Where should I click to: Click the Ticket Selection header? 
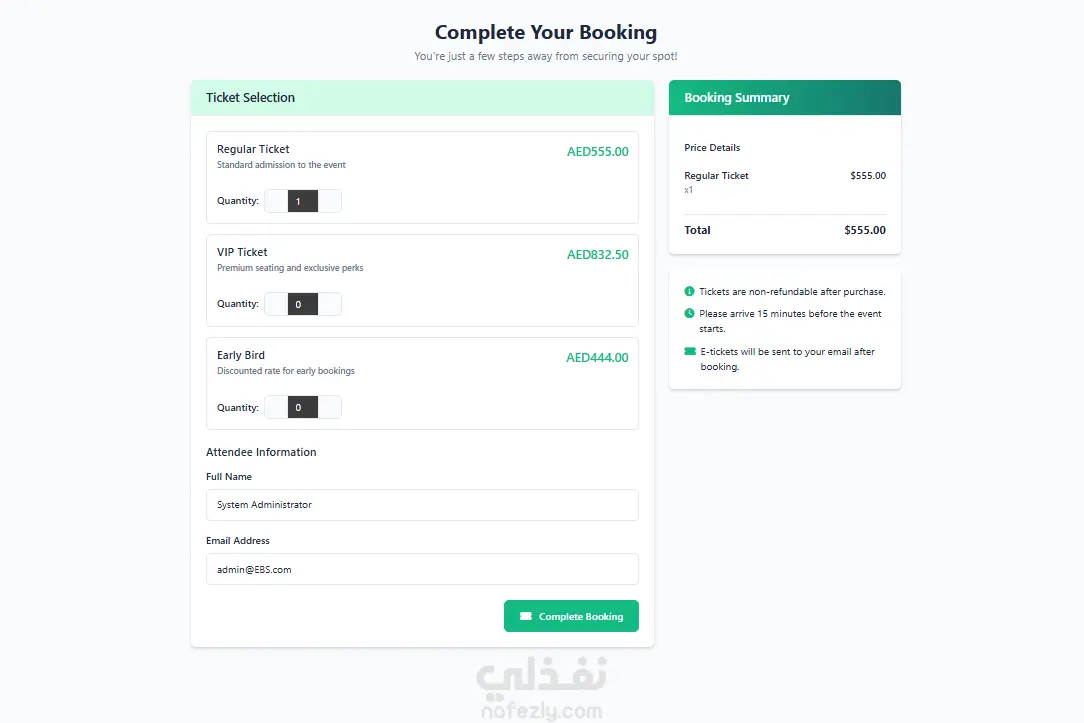pyautogui.click(x=251, y=98)
